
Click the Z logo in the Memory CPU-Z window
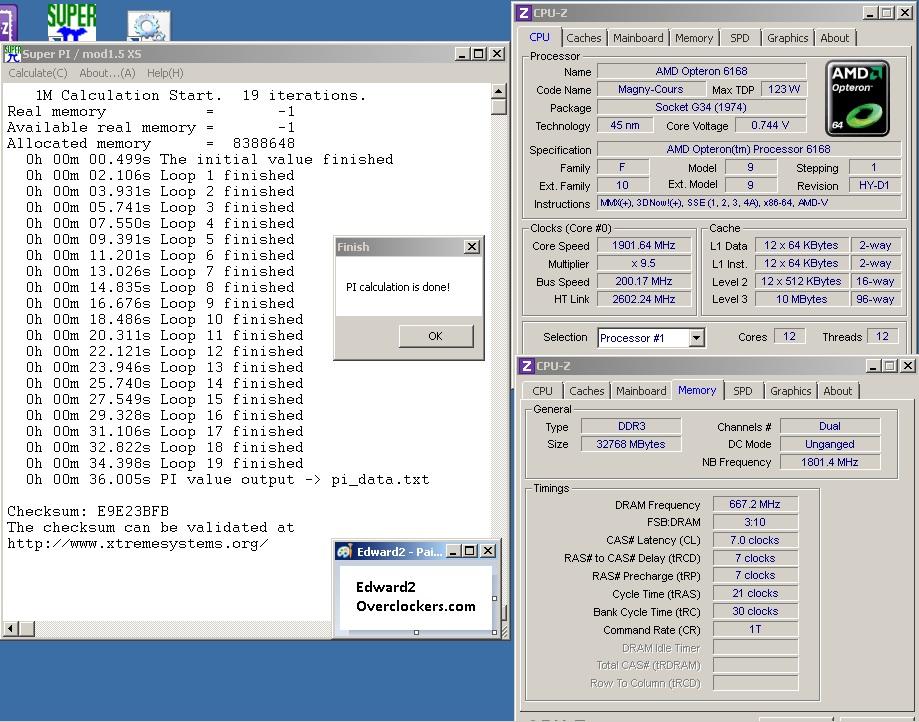coord(526,366)
